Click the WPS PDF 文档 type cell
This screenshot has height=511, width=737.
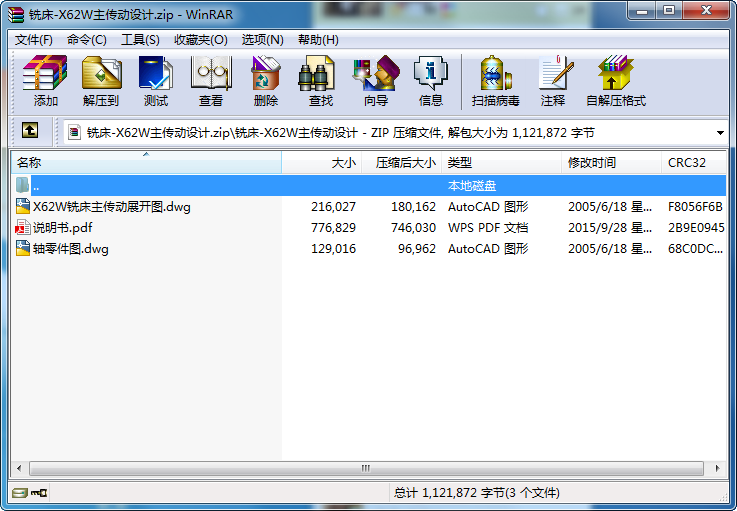coord(488,228)
